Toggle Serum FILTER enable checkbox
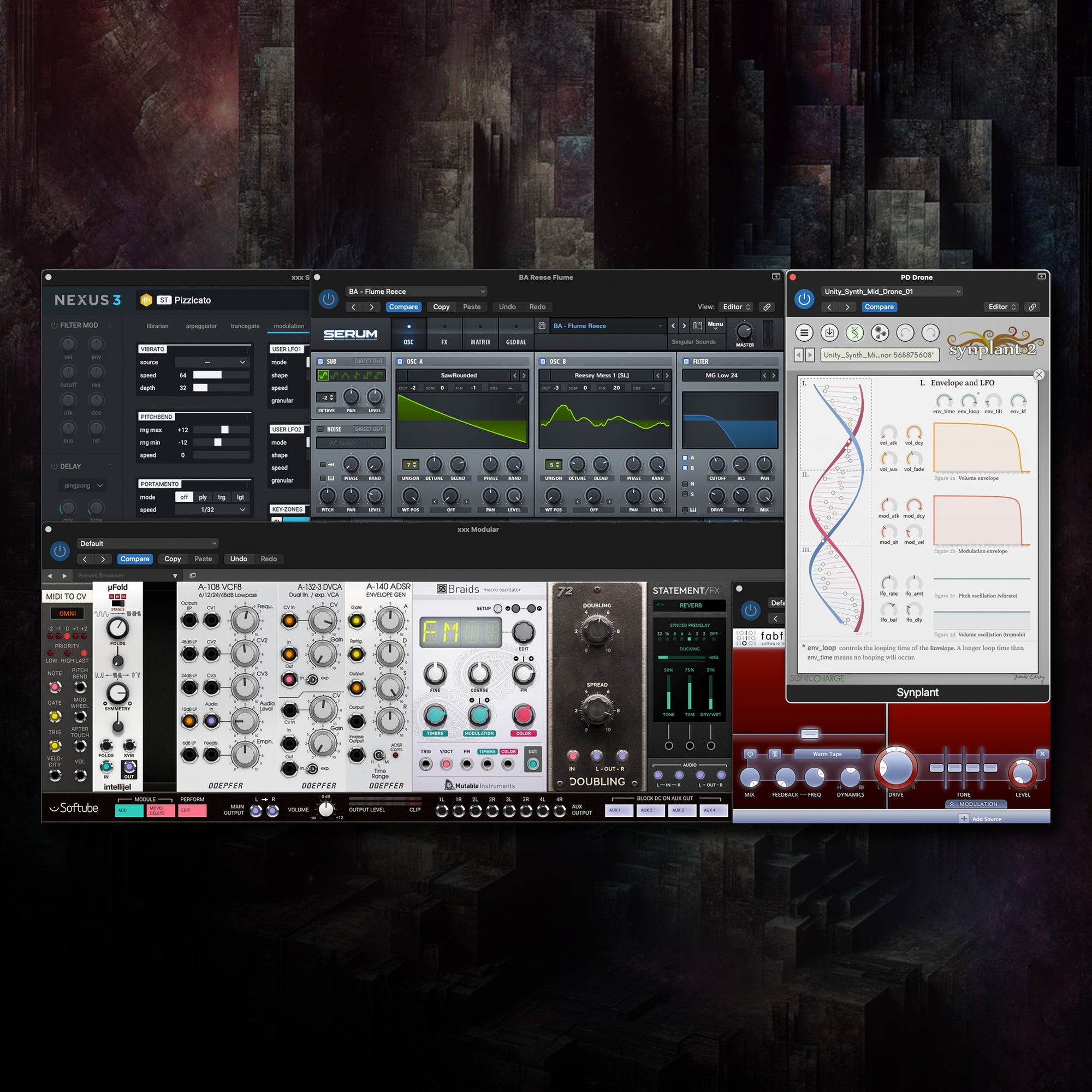1092x1092 pixels. tap(686, 361)
